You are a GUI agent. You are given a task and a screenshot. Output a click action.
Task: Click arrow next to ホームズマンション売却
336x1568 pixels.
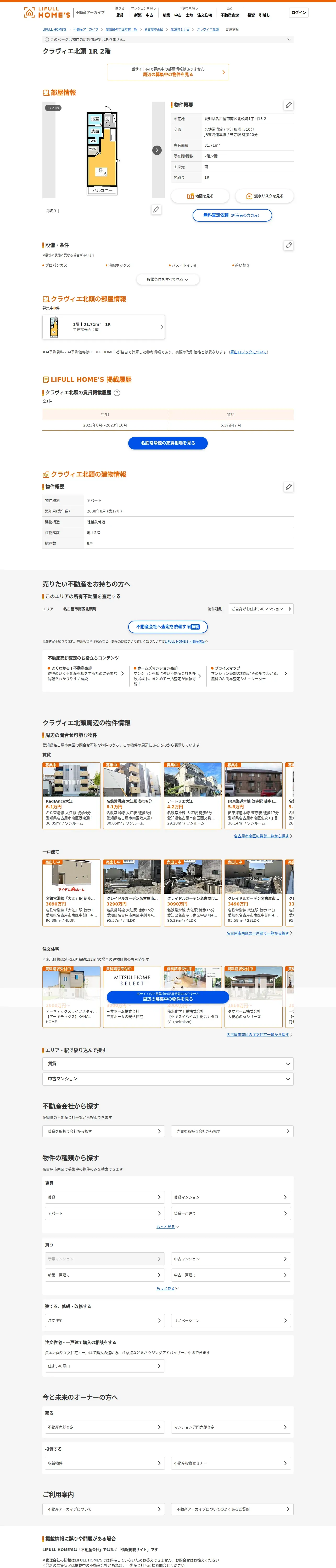(199, 676)
